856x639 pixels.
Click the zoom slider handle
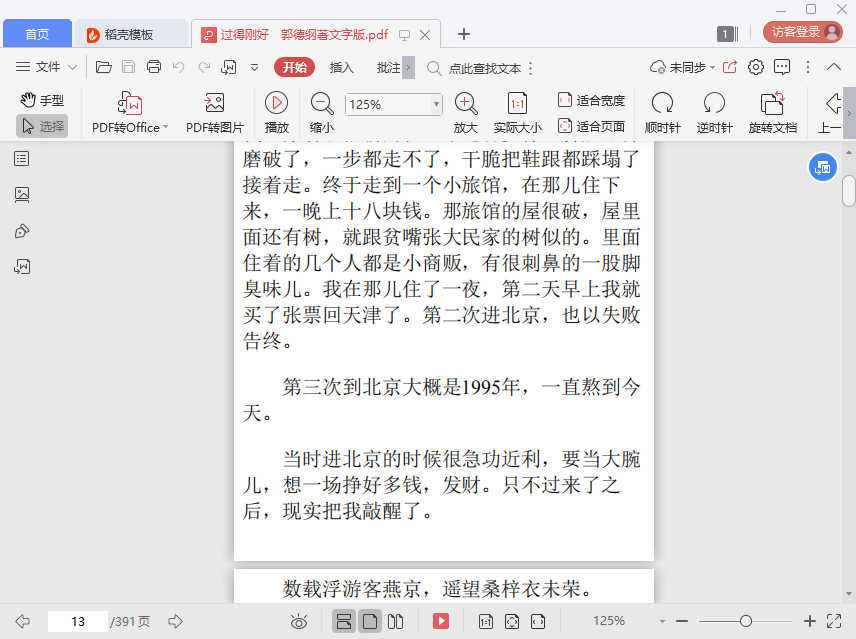[x=746, y=621]
